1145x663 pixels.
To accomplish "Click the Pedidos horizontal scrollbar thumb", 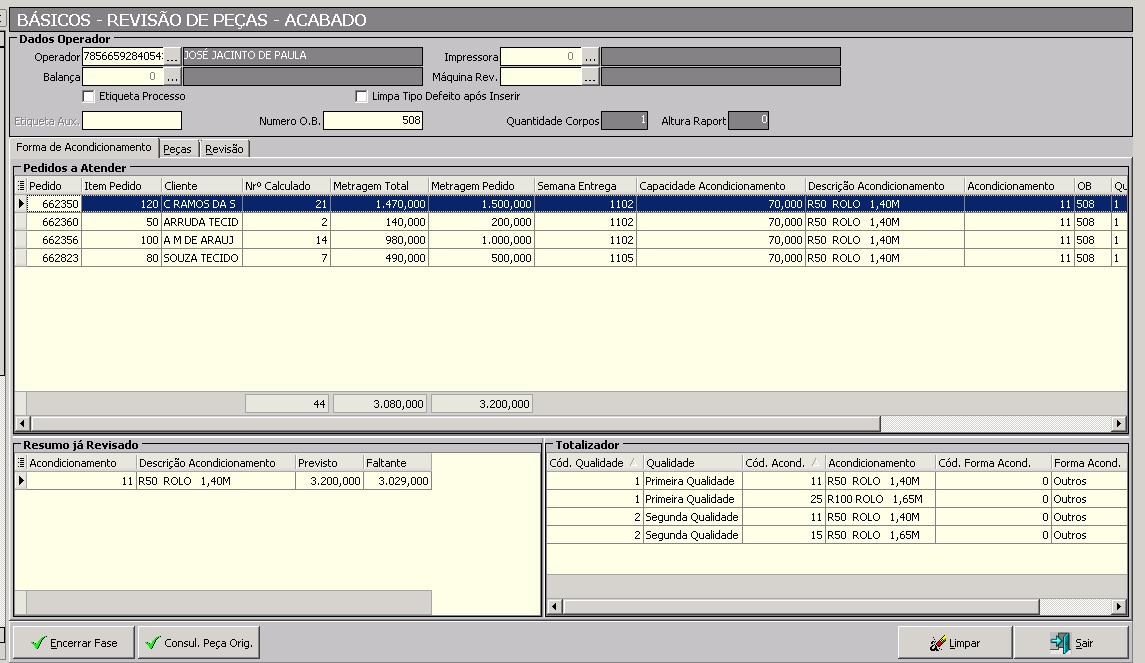I will (x=450, y=424).
